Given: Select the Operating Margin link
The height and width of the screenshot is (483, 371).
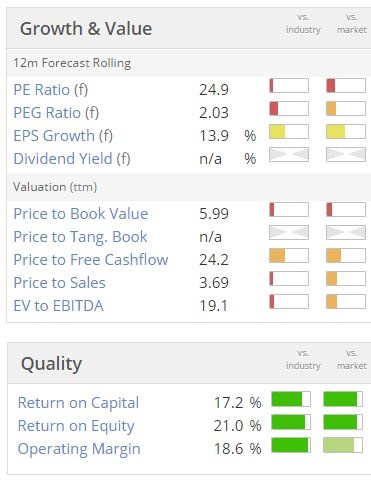Looking at the screenshot, I should point(79,449).
